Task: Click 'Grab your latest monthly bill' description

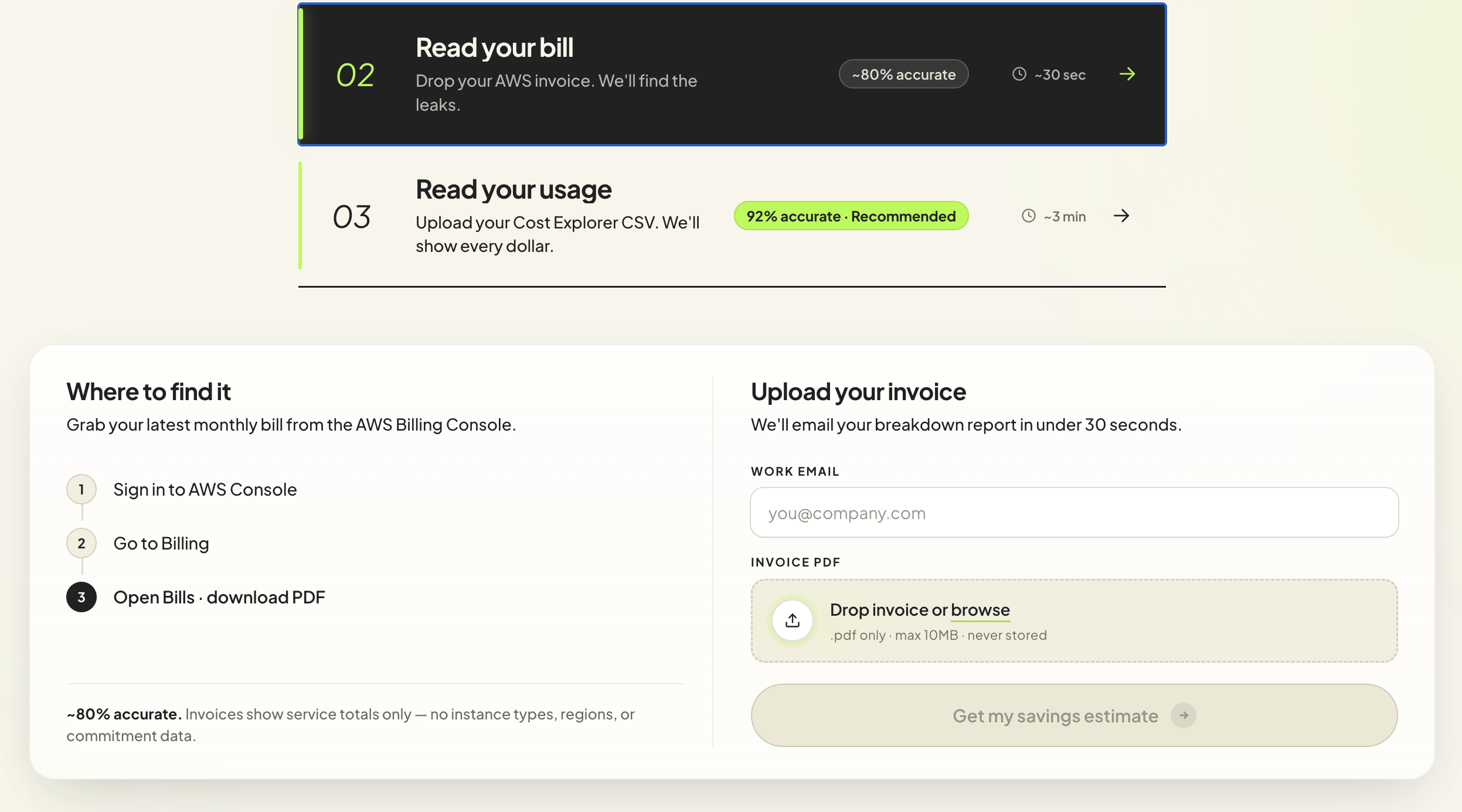Action: tap(291, 425)
